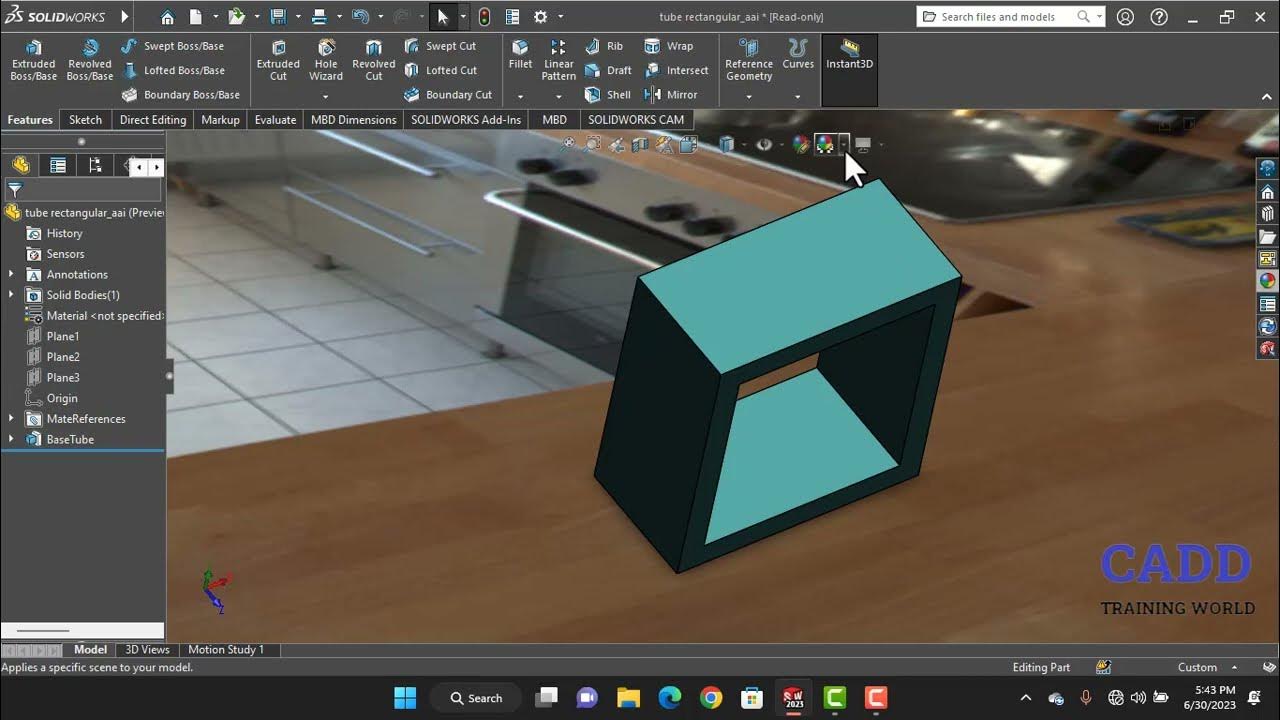The height and width of the screenshot is (720, 1280).
Task: Click the Extruded Boss/Base tool
Action: [33, 61]
